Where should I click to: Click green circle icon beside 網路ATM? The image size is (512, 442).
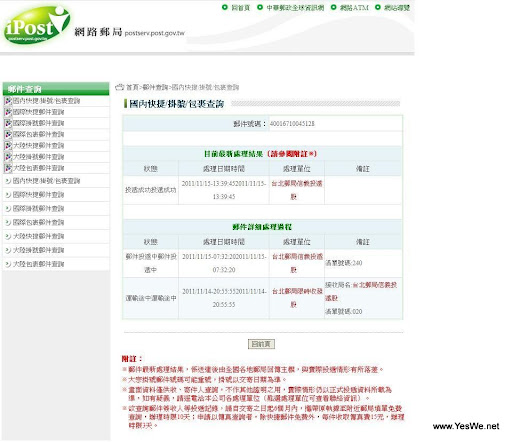333,7
